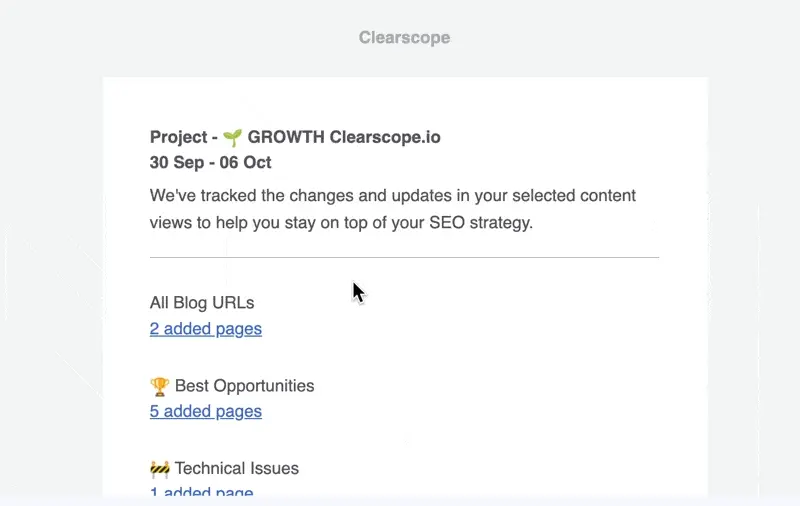Click the 'Best Opportunities' section label
Screen dimensions: 800x506
pyautogui.click(x=244, y=386)
